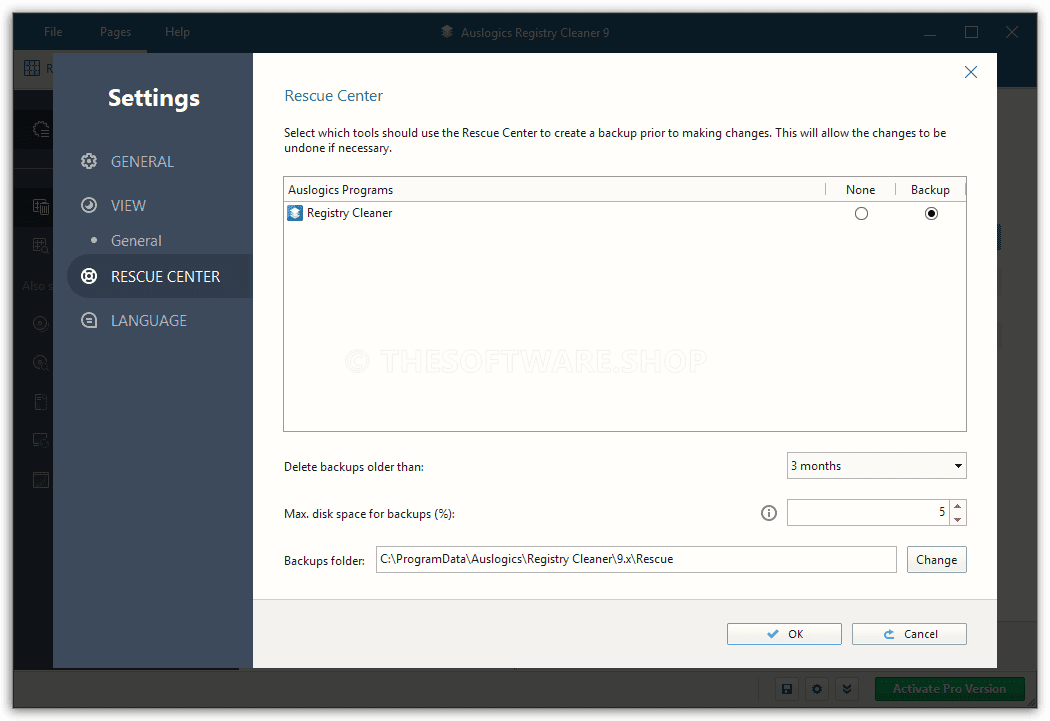Click the None column header
The width and height of the screenshot is (1050, 721).
[860, 189]
